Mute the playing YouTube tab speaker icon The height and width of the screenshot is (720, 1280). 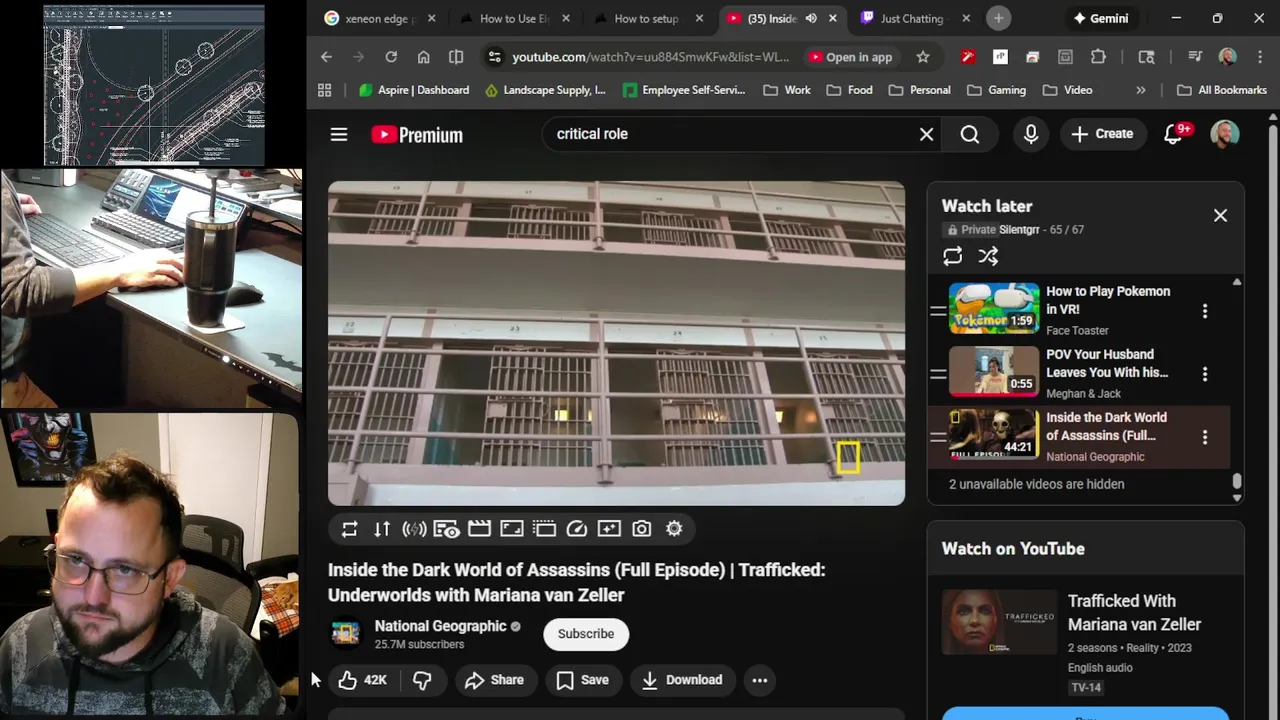pyautogui.click(x=811, y=18)
